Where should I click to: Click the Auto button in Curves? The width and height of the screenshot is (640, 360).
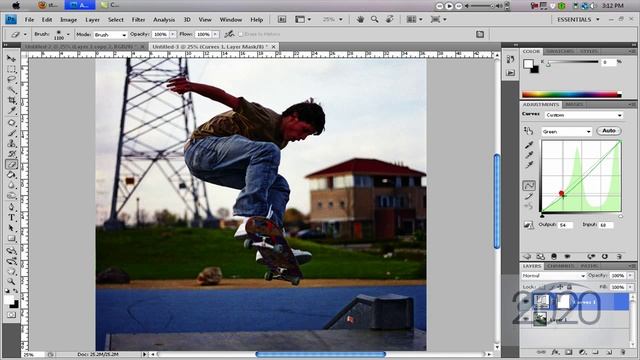click(x=609, y=131)
